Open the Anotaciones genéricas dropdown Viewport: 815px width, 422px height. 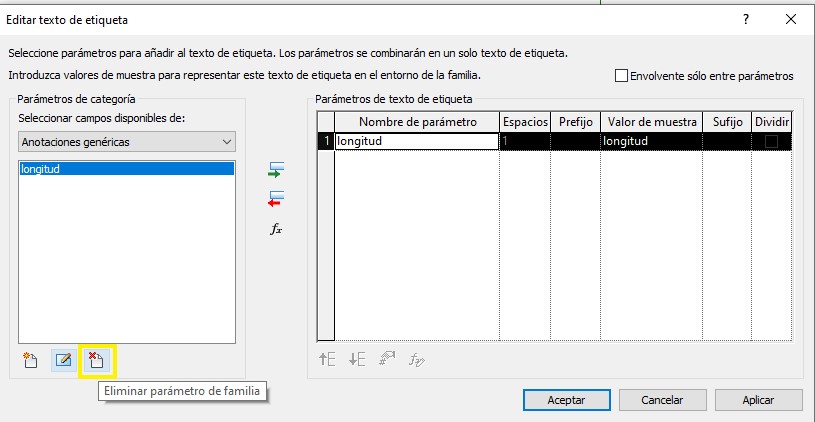tap(127, 142)
